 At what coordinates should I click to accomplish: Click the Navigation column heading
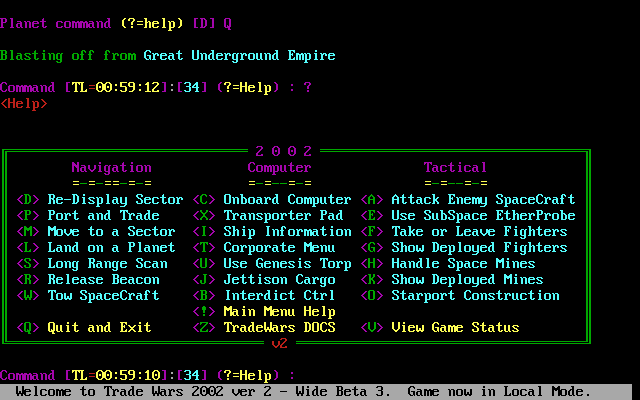point(111,167)
